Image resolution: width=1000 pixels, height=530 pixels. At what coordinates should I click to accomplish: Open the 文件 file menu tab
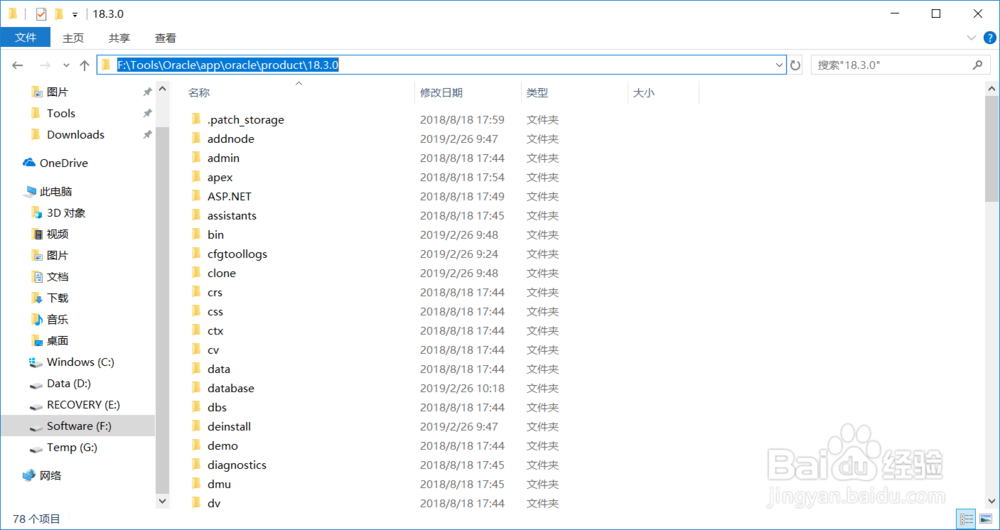point(26,38)
